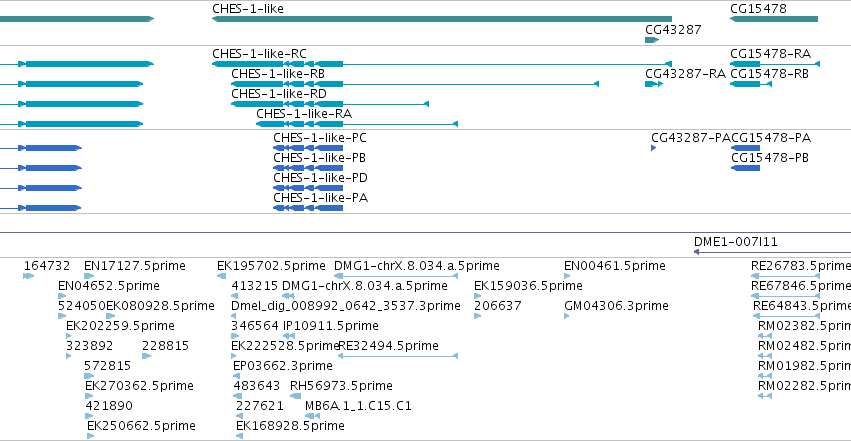The width and height of the screenshot is (851, 441).
Task: Select RE26783.5prime cDNA feature
Action: coord(785,276)
